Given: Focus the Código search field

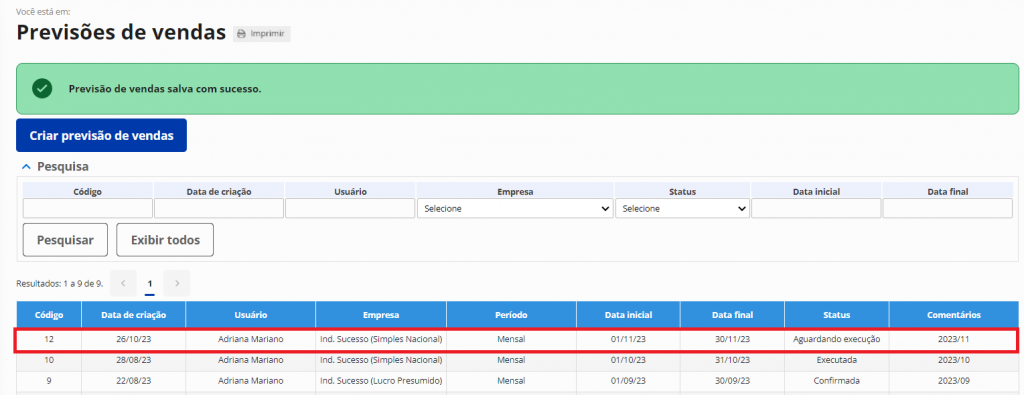Looking at the screenshot, I should (88, 208).
